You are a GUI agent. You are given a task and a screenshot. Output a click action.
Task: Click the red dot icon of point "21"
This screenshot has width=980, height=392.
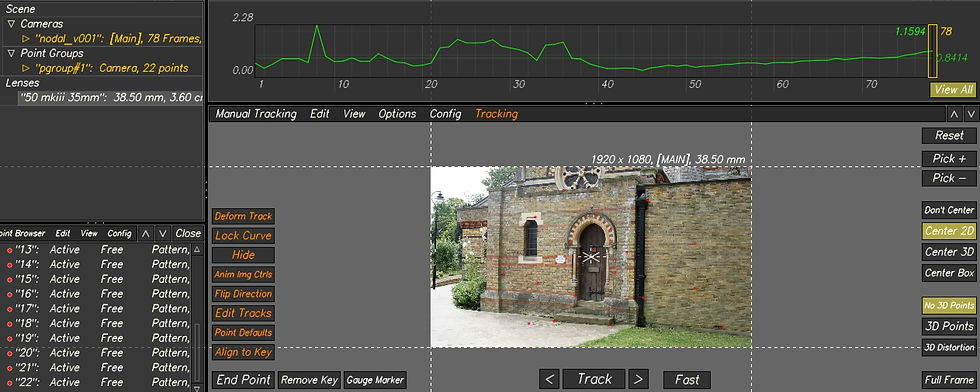click(x=9, y=368)
